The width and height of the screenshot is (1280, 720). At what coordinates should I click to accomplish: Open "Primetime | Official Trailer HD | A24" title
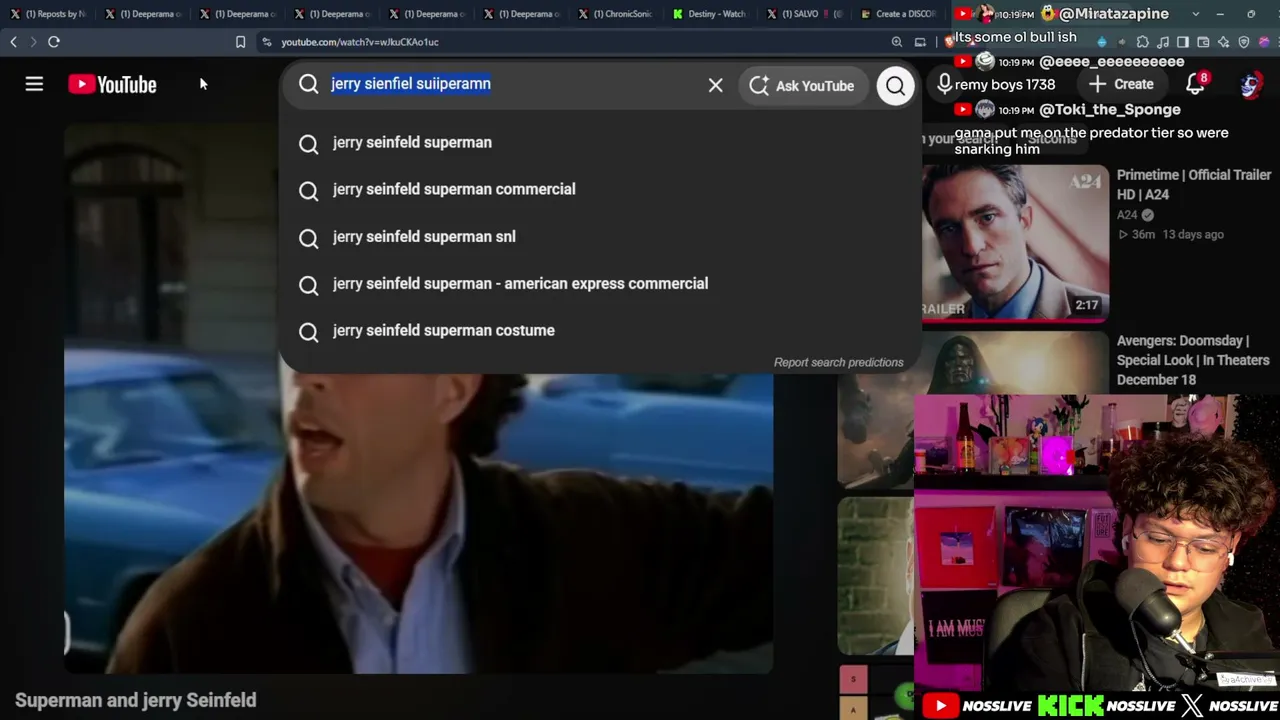coord(1194,185)
